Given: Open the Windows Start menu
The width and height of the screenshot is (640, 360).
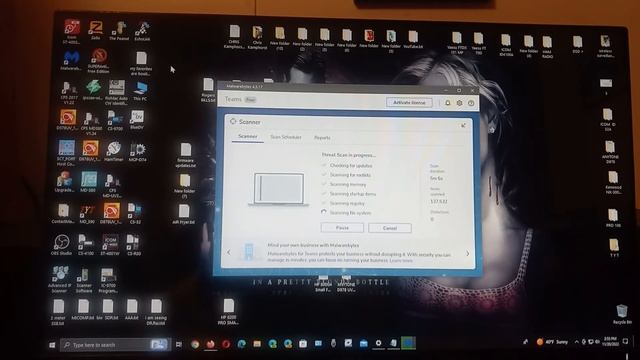Looking at the screenshot, I should click(x=52, y=345).
